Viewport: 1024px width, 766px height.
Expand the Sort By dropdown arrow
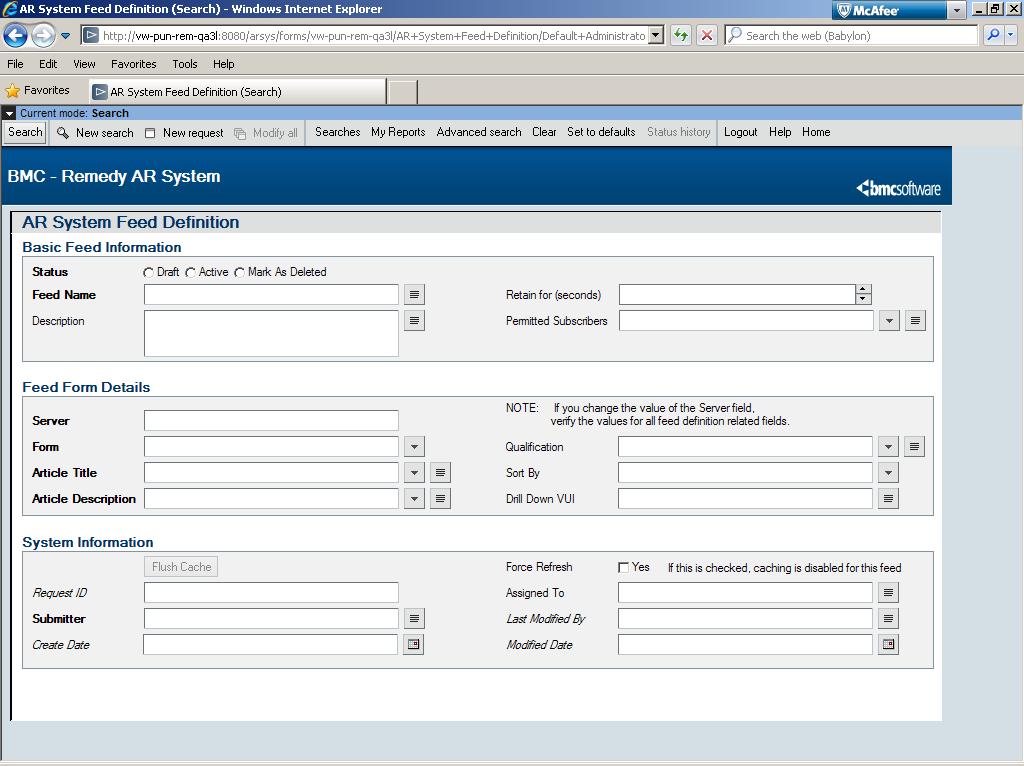coord(888,473)
